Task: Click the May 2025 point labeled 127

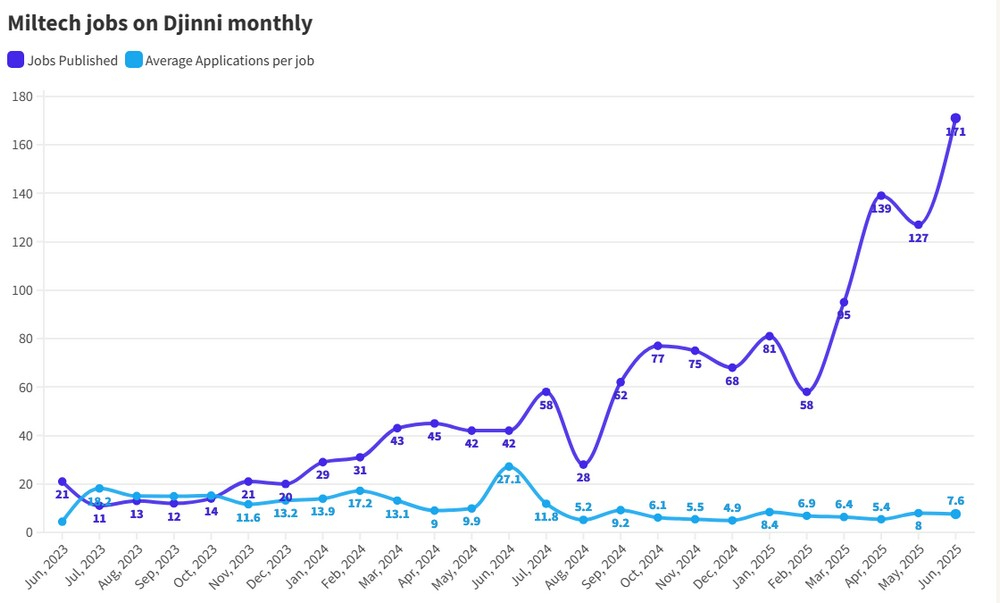Action: pos(918,225)
